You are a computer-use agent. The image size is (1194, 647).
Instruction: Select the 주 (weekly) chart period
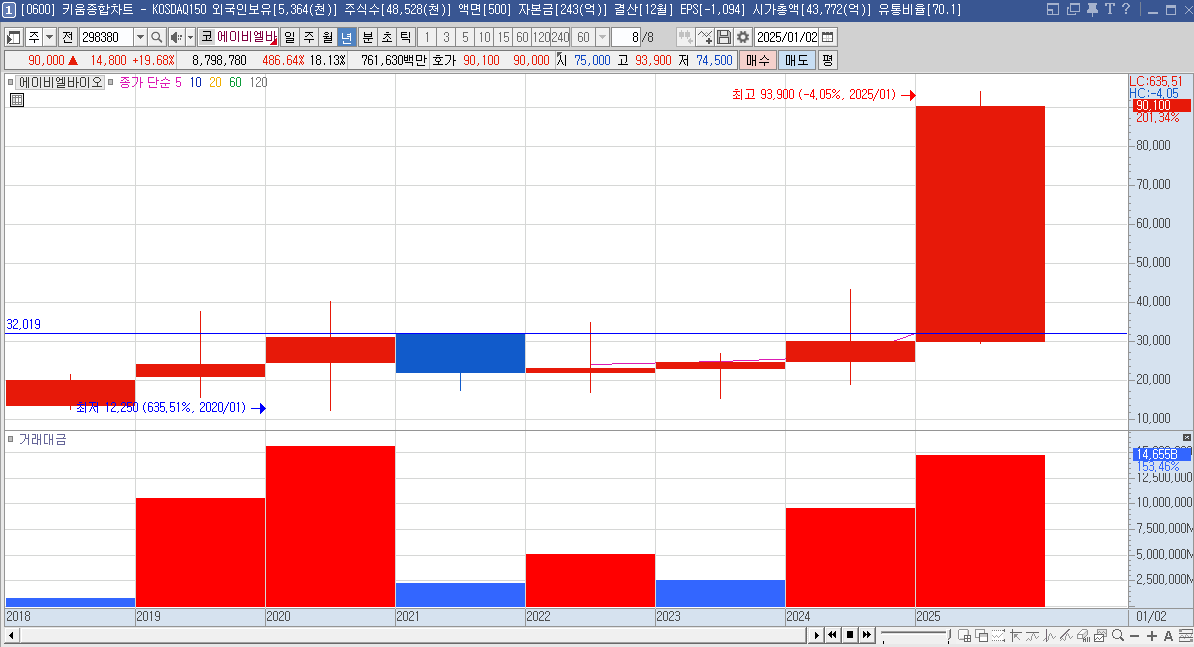[x=308, y=37]
